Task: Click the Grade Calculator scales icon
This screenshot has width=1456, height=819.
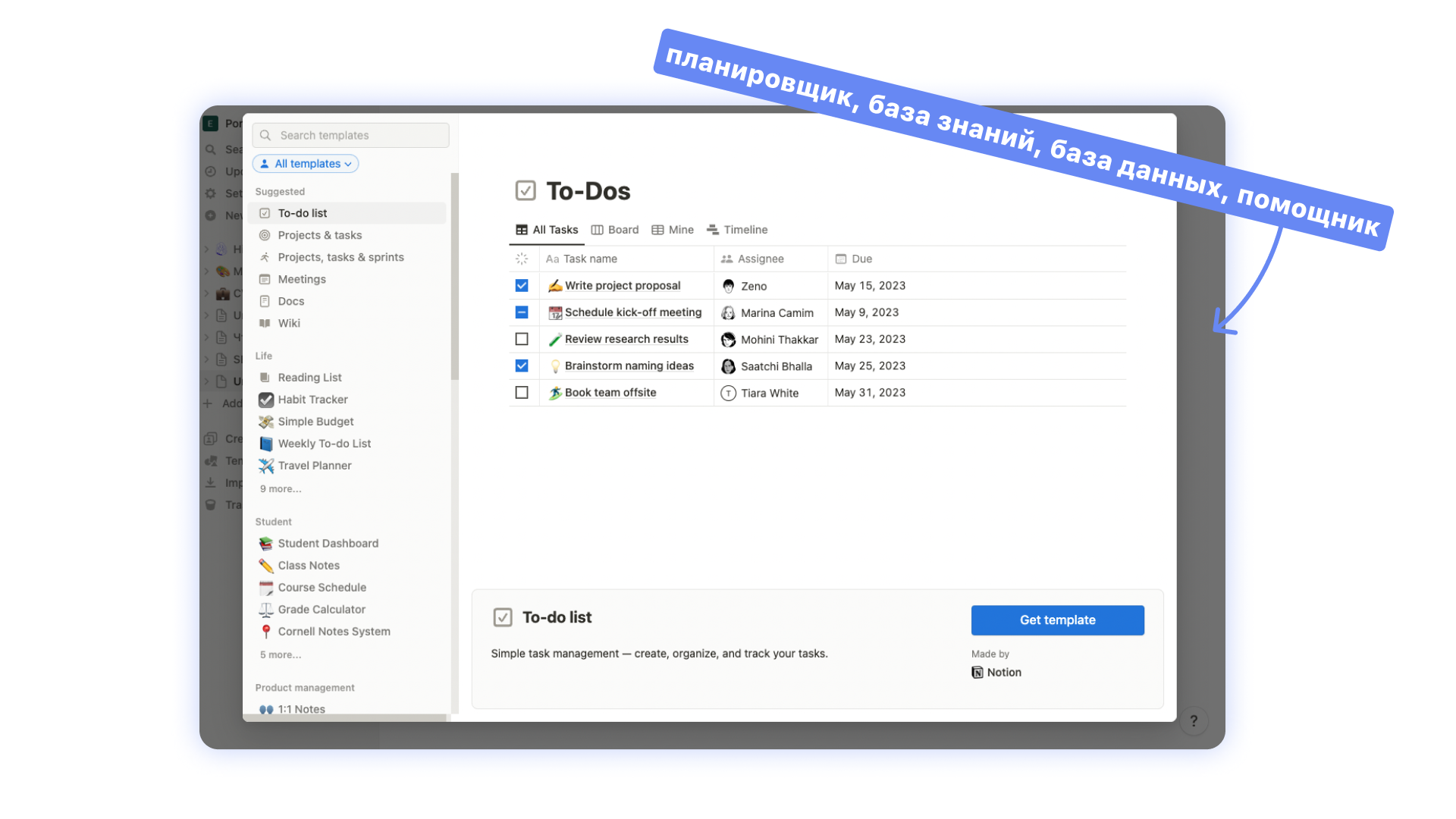Action: click(x=265, y=610)
